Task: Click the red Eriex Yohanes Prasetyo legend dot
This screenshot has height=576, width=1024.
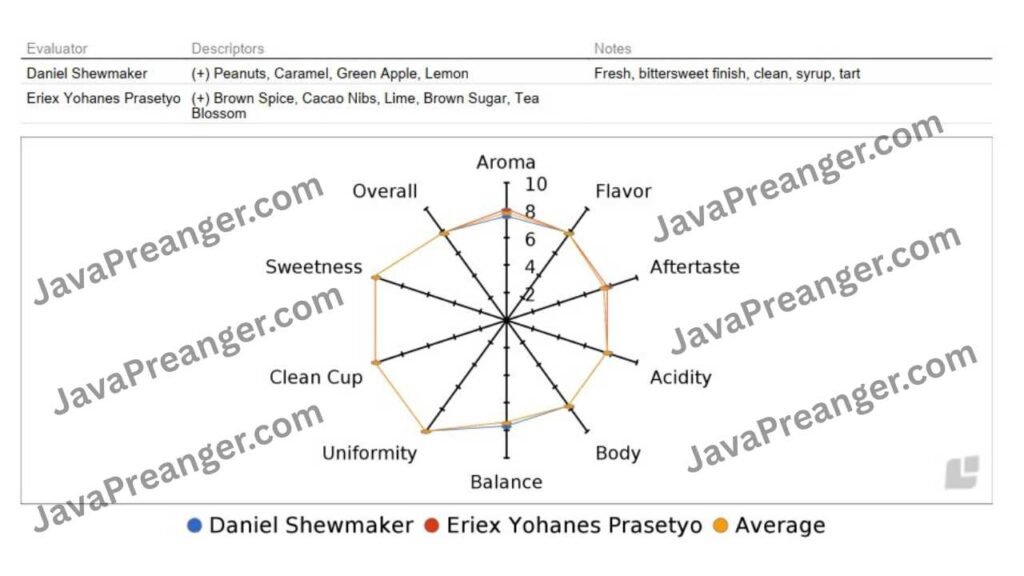Action: [431, 526]
